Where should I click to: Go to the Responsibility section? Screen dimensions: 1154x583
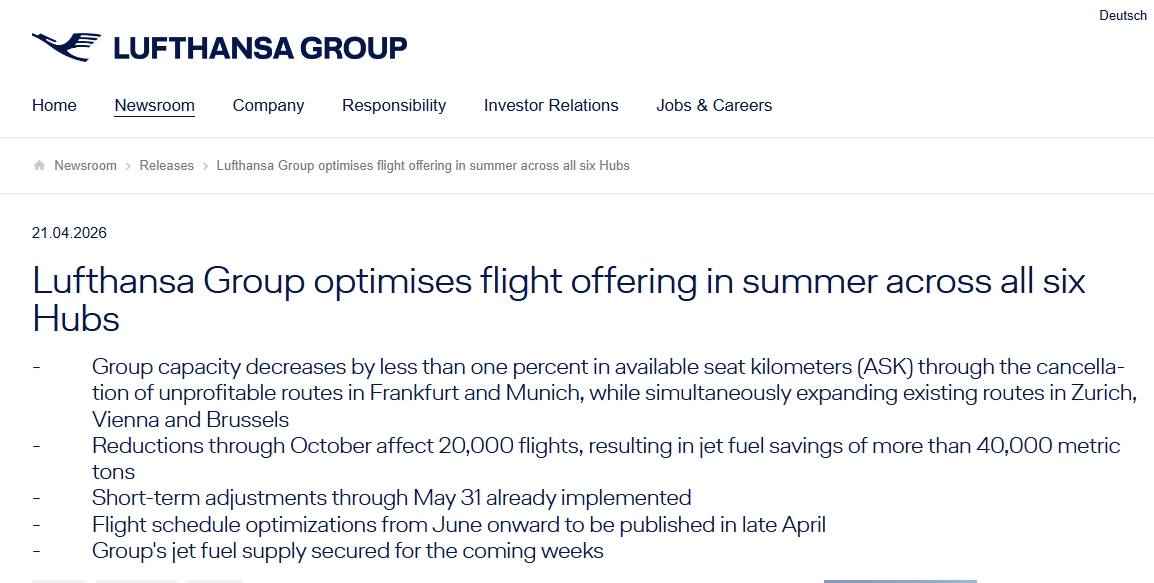[394, 105]
